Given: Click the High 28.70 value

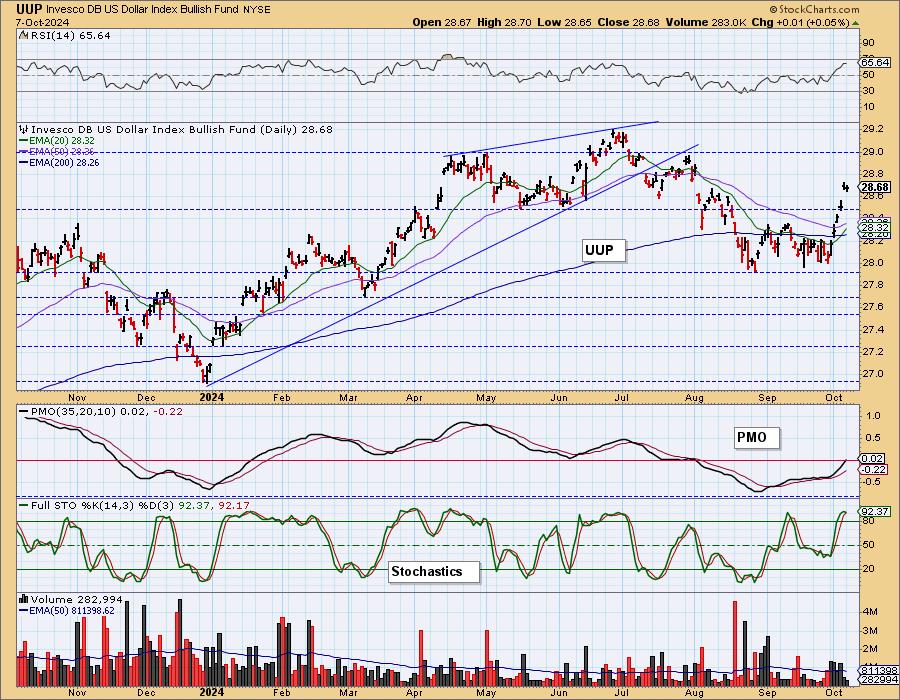Looking at the screenshot, I should (504, 22).
